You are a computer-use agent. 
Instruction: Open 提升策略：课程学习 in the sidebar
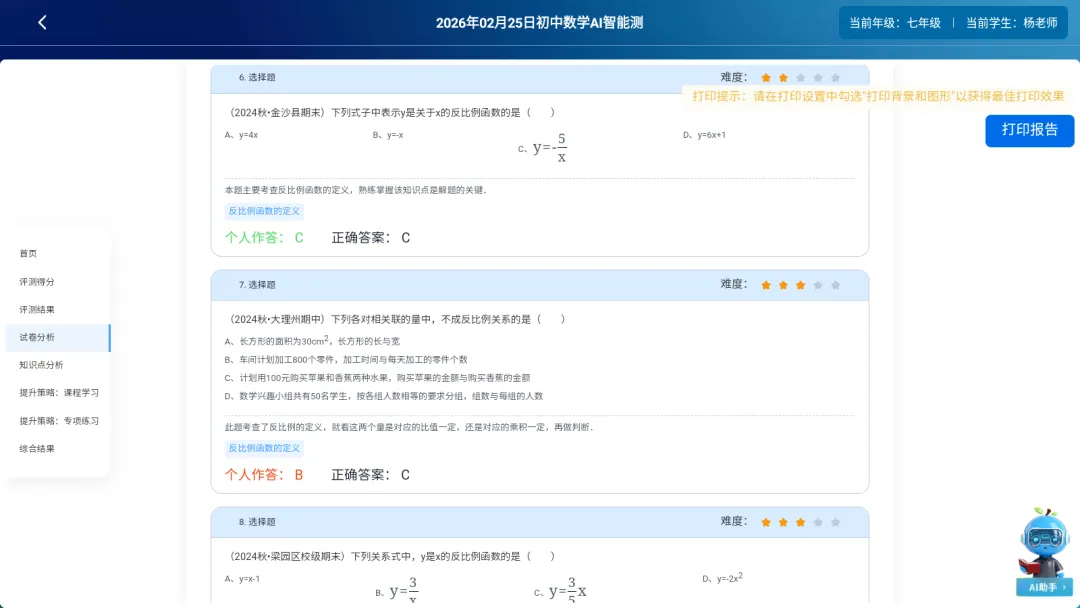click(59, 392)
